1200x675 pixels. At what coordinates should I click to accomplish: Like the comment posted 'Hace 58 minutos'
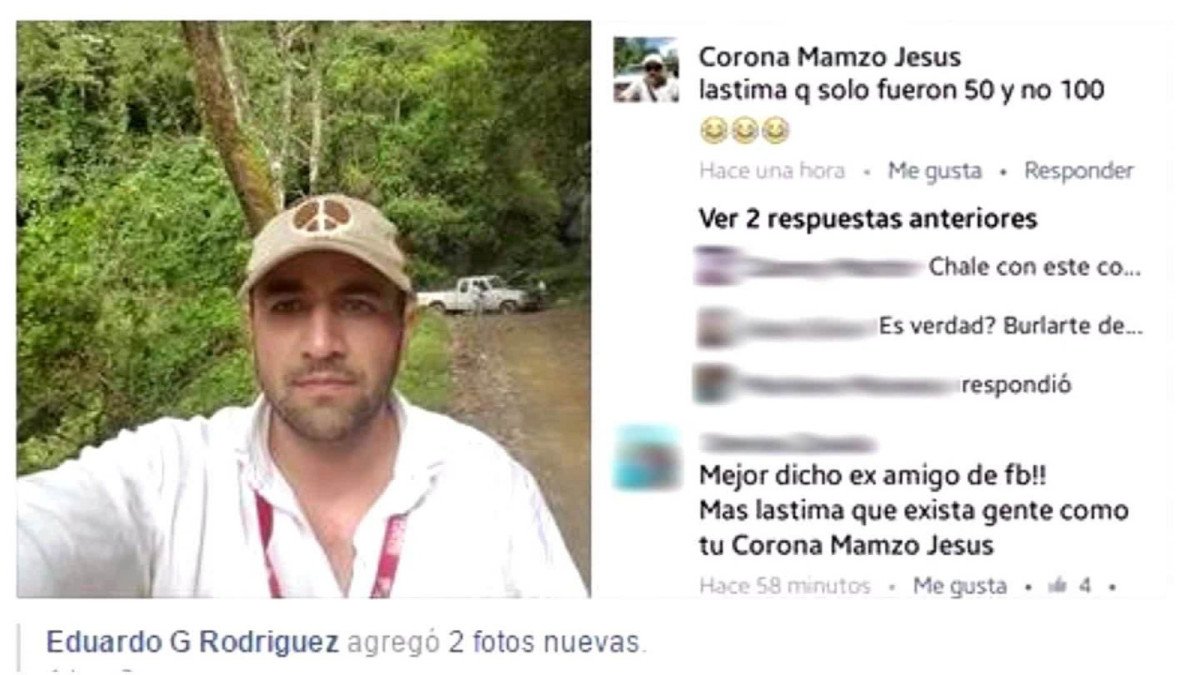(x=959, y=586)
